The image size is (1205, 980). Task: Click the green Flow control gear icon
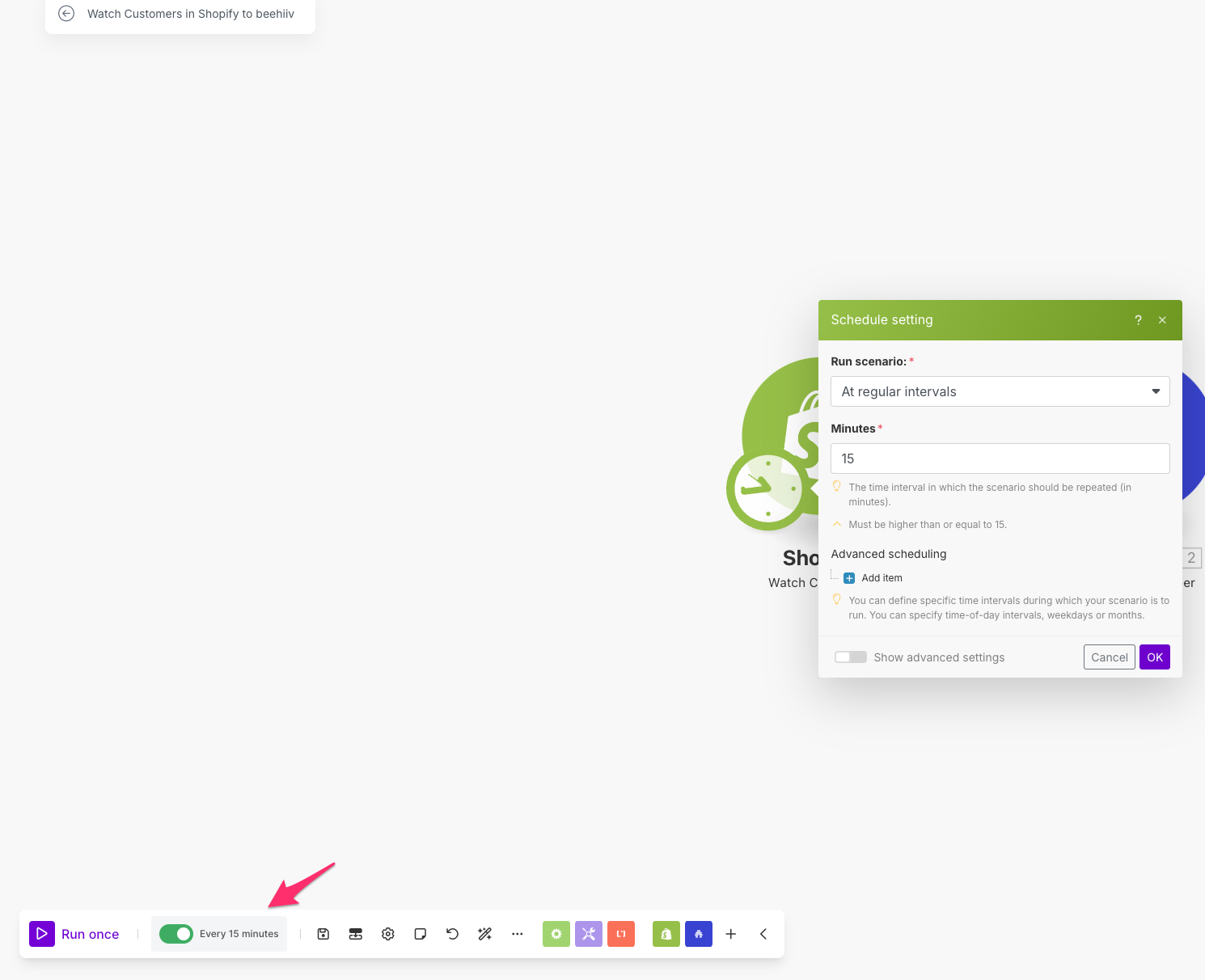[x=556, y=934]
